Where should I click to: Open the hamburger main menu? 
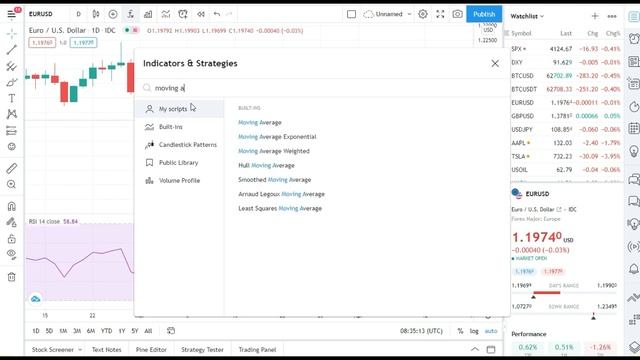11,15
